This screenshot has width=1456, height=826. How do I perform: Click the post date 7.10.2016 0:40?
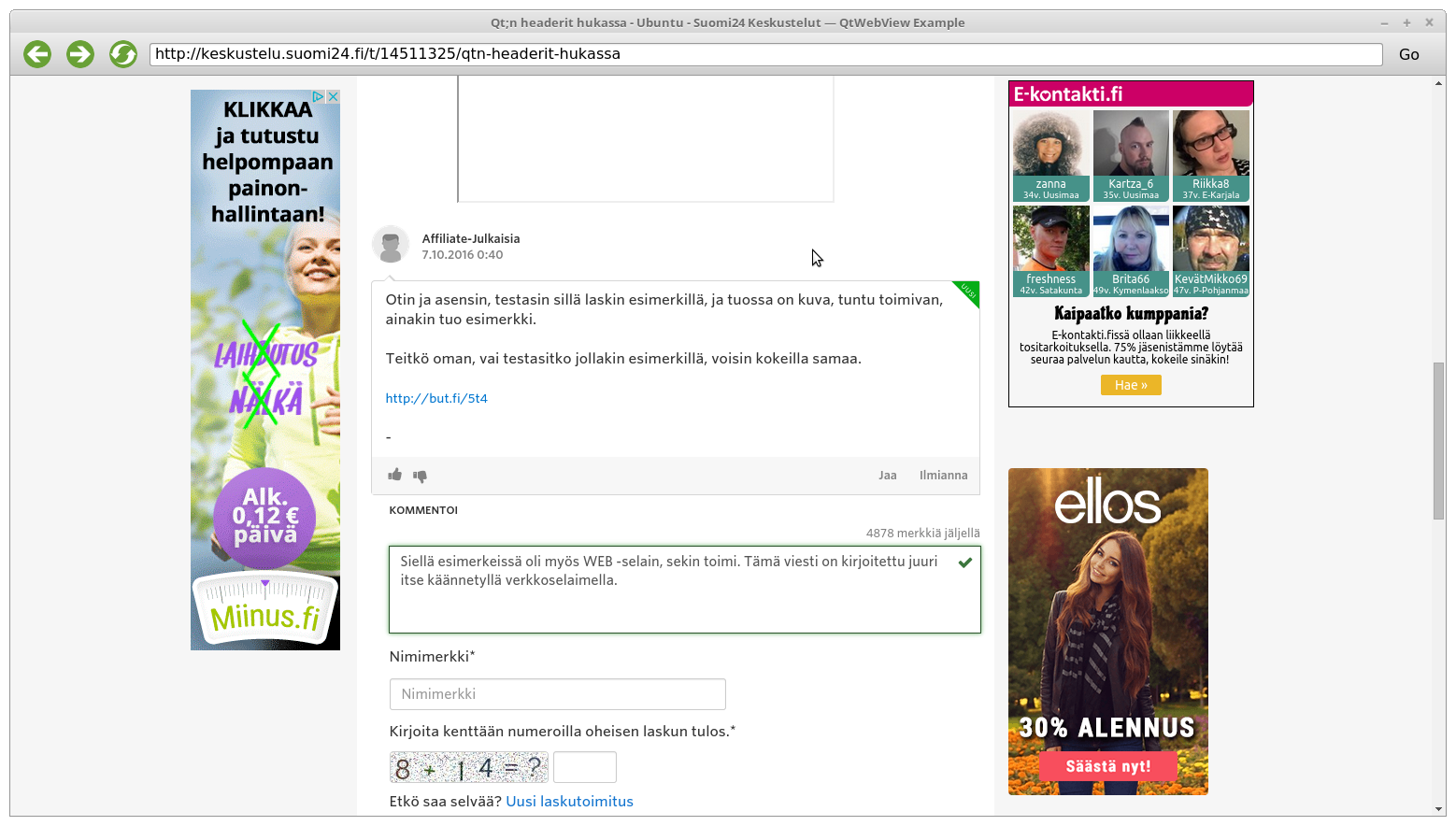coord(463,255)
